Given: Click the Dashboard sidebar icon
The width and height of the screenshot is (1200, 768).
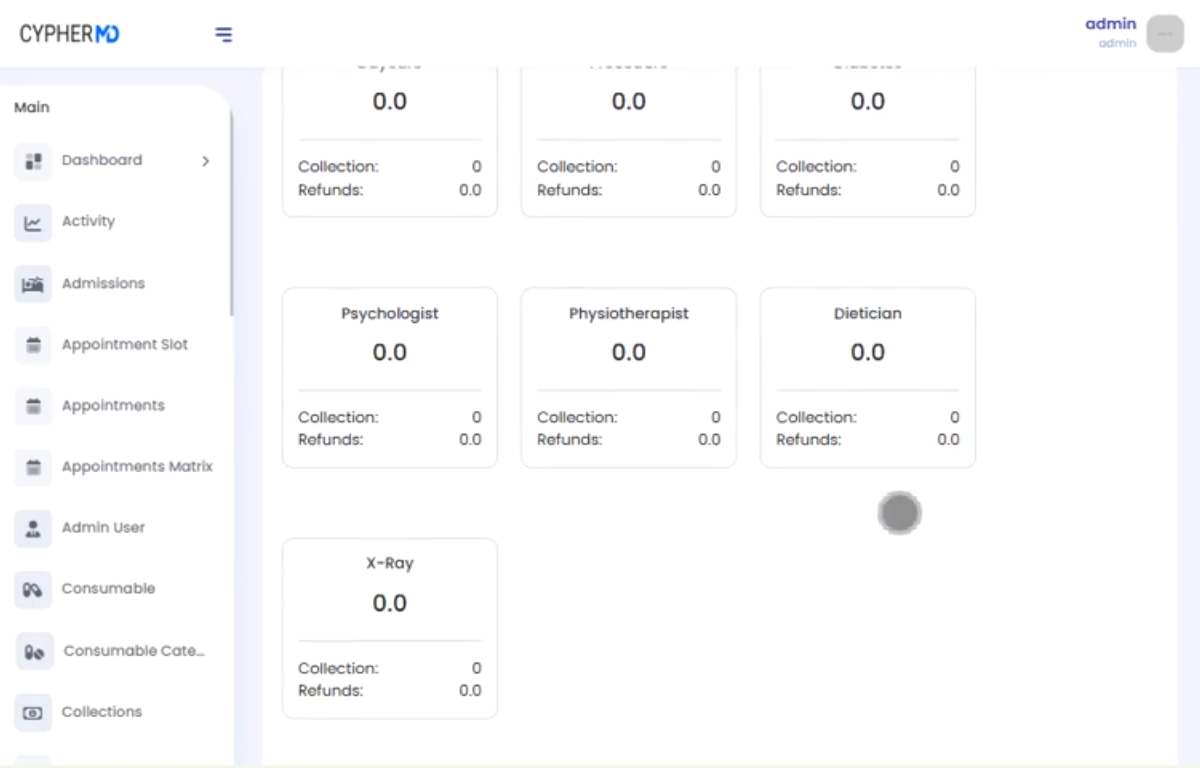Looking at the screenshot, I should (33, 161).
